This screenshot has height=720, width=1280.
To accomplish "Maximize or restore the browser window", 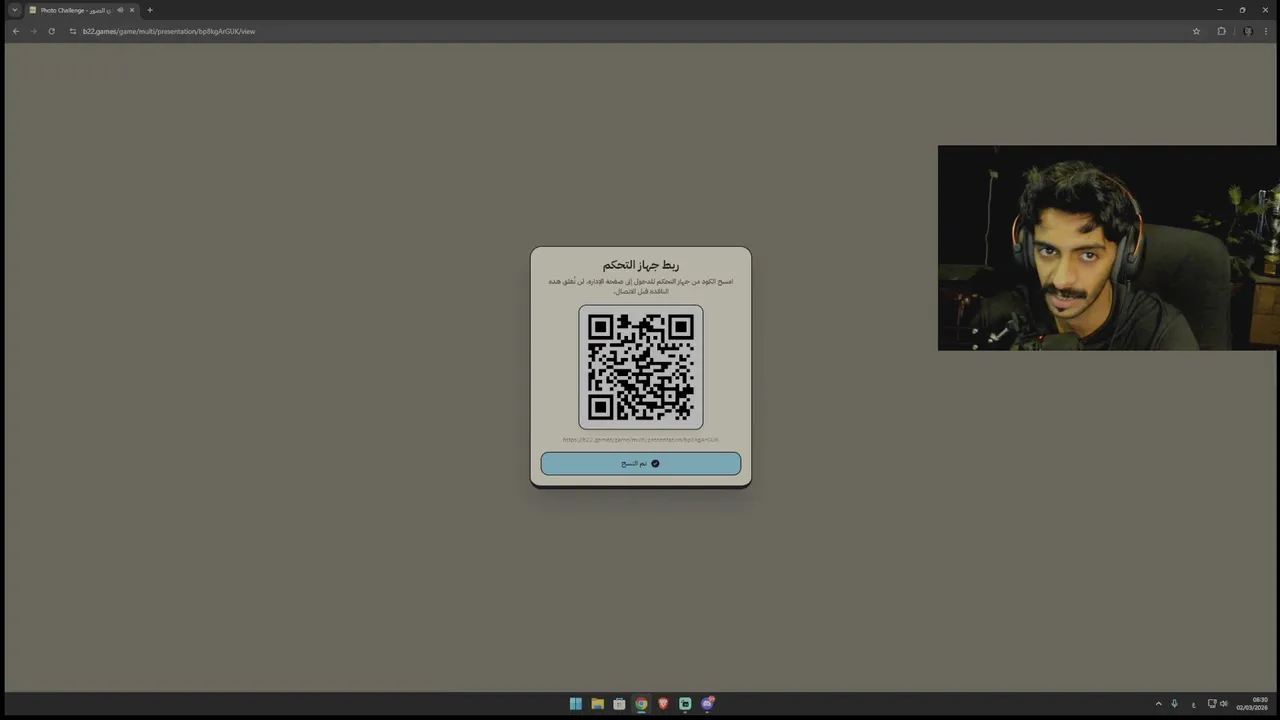I will tap(1243, 10).
